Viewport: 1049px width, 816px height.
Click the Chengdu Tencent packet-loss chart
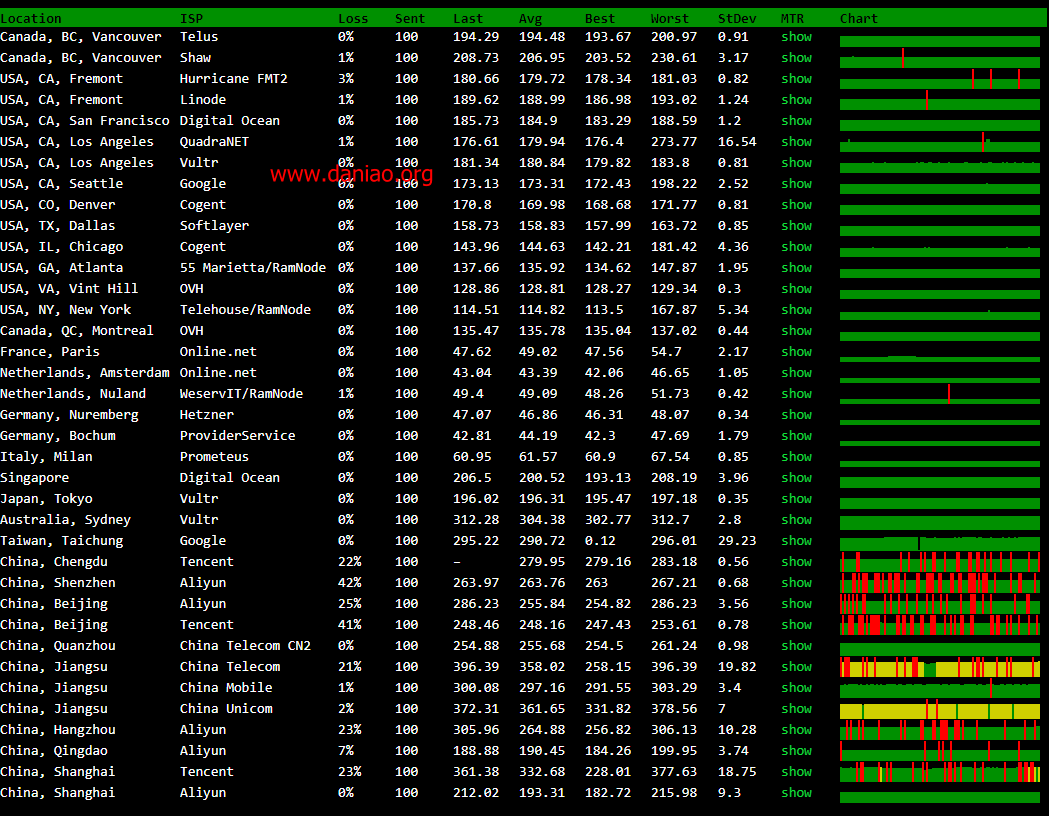[x=939, y=562]
